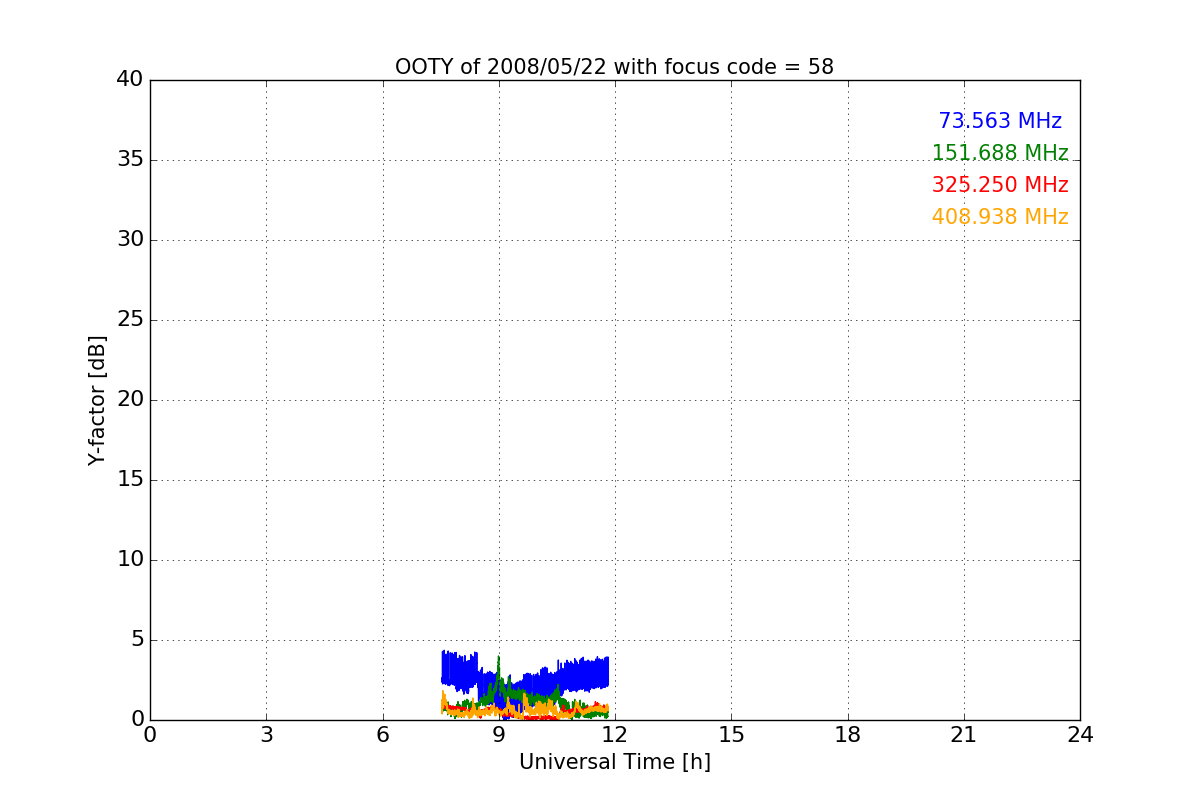
Task: Click y-axis tick label 20
Action: [130, 400]
